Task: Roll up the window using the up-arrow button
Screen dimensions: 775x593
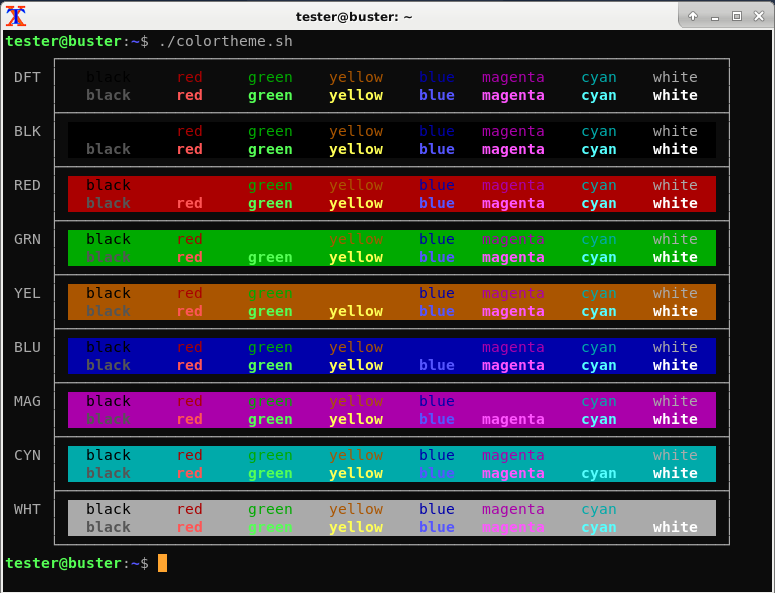Action: [694, 16]
